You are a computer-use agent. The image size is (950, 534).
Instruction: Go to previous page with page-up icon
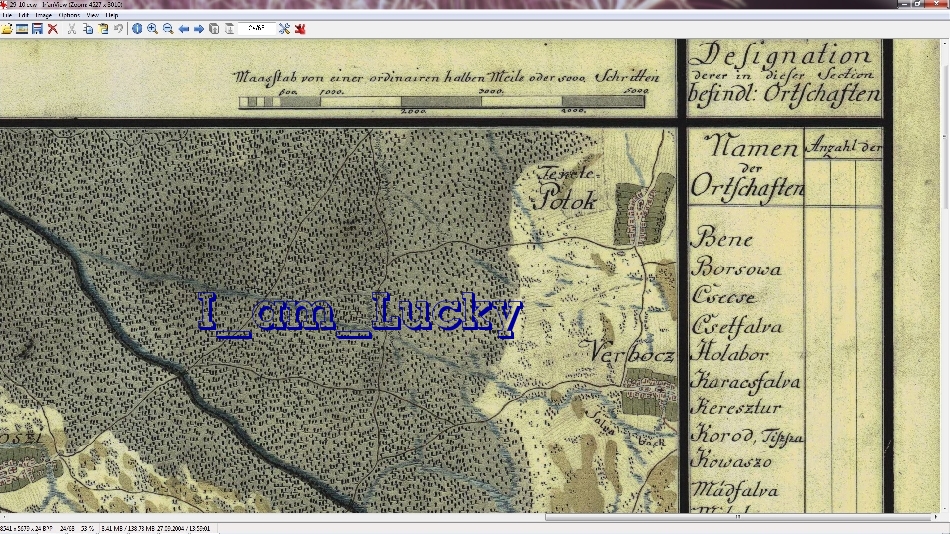(214, 28)
